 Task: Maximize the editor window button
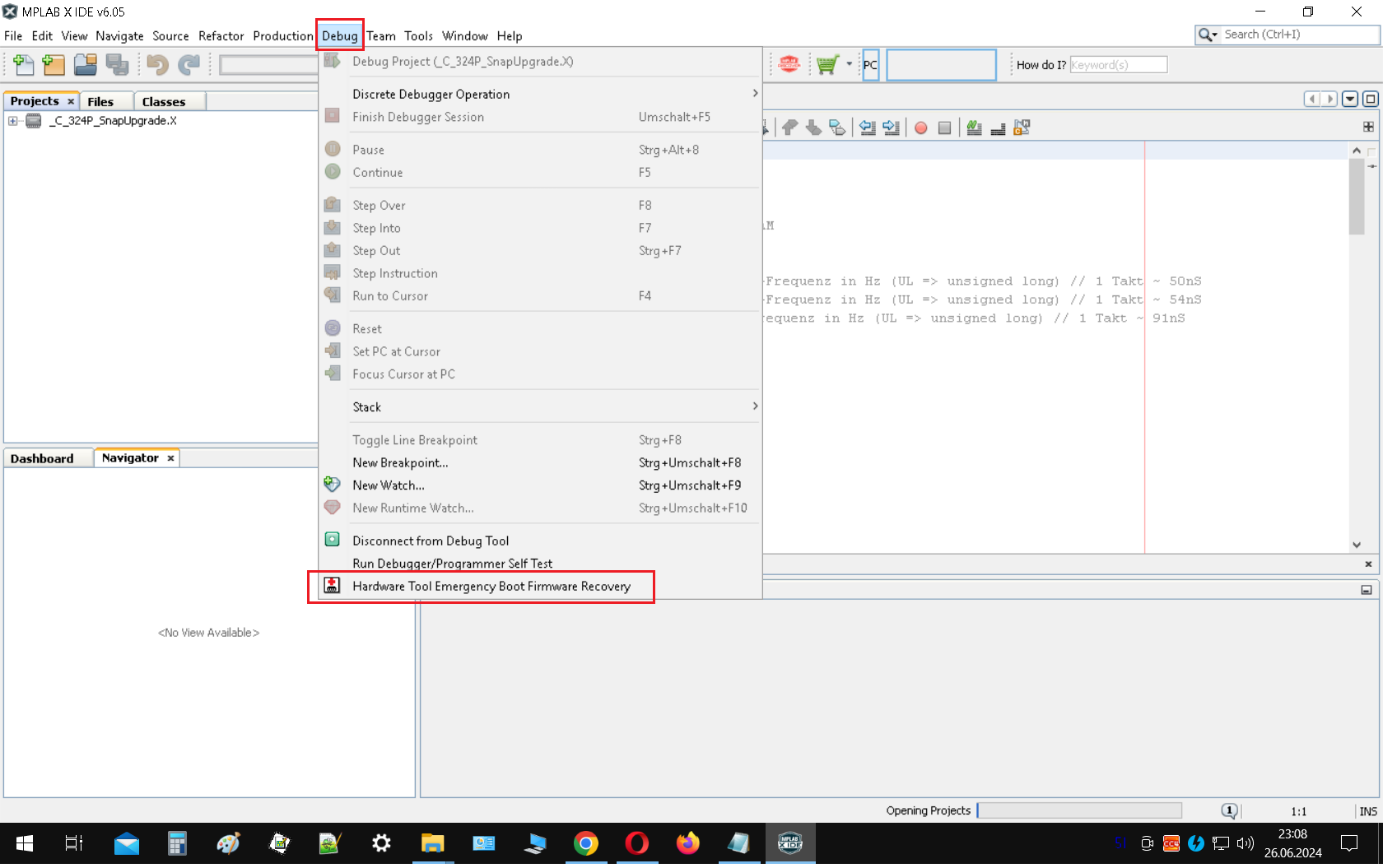[1370, 99]
